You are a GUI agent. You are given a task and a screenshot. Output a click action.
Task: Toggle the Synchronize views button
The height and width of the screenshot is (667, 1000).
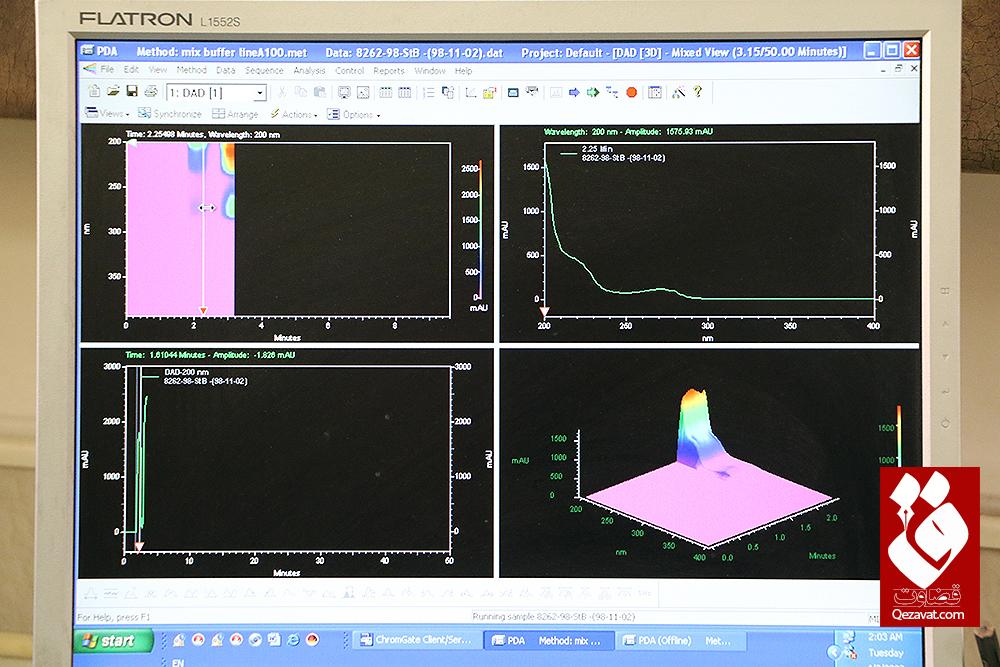(x=170, y=114)
